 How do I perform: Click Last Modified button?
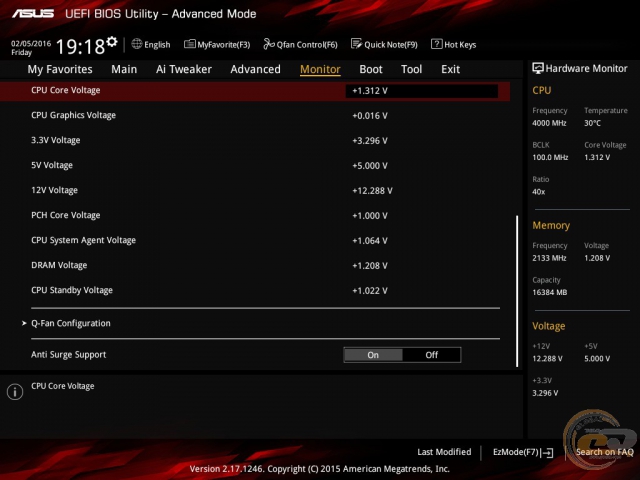pyautogui.click(x=444, y=452)
